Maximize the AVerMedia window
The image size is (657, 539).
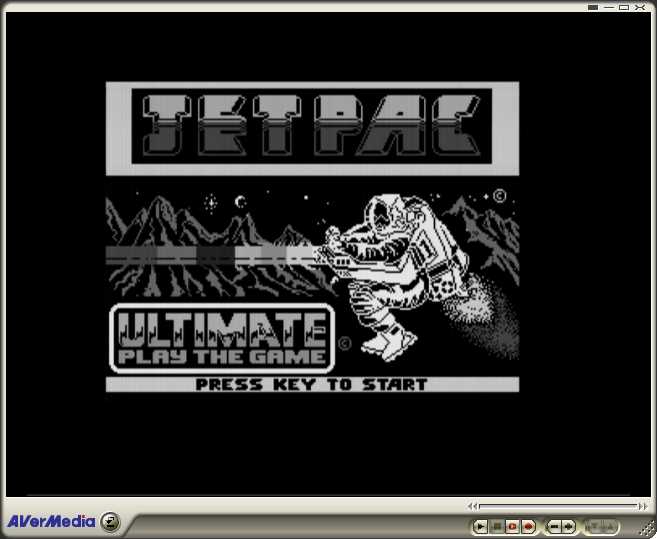(x=624, y=7)
